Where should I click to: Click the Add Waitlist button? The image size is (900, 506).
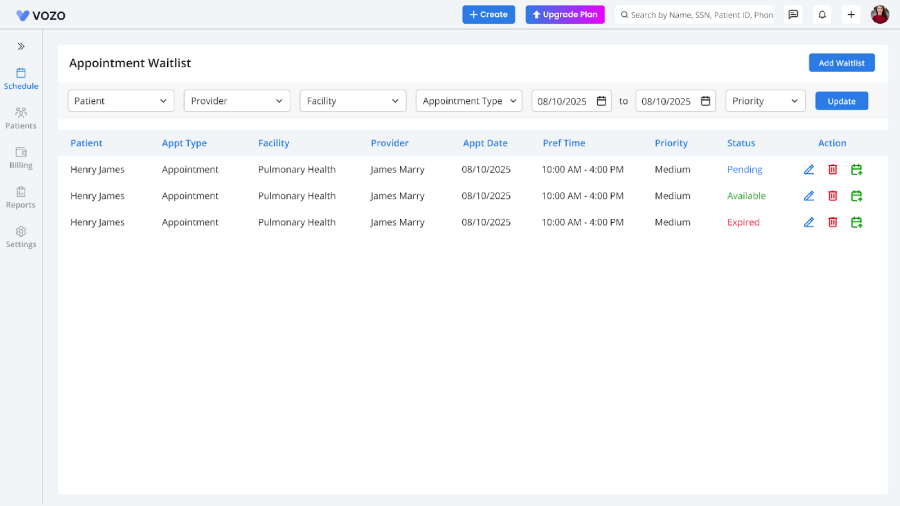click(841, 63)
